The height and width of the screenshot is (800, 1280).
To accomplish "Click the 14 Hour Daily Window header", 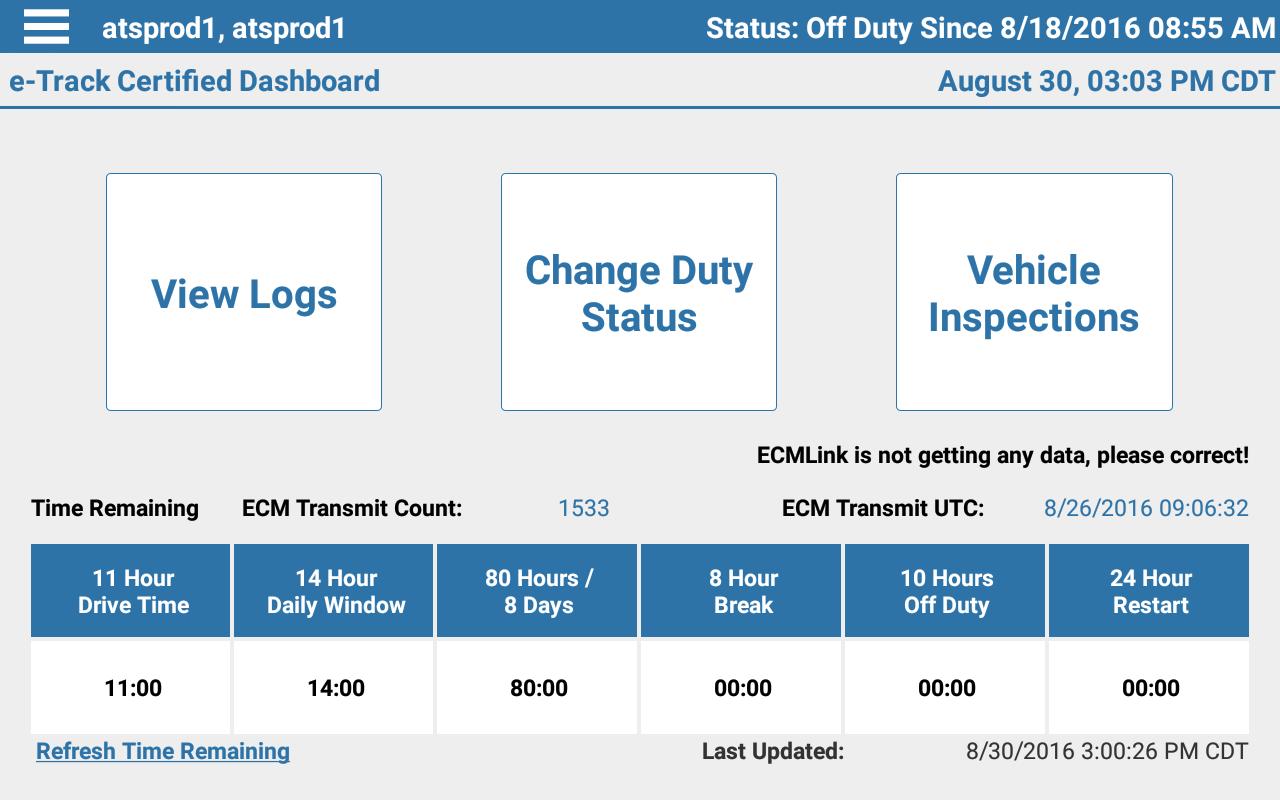I will coord(333,590).
